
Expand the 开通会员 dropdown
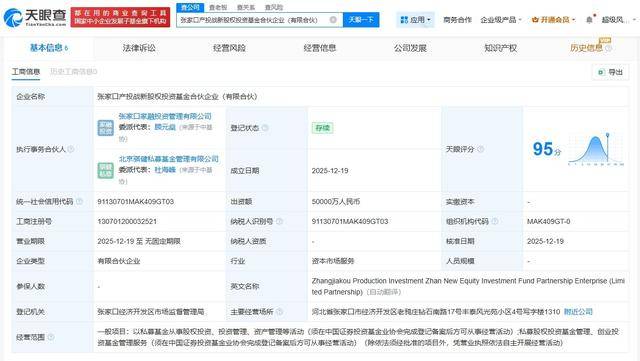click(553, 20)
